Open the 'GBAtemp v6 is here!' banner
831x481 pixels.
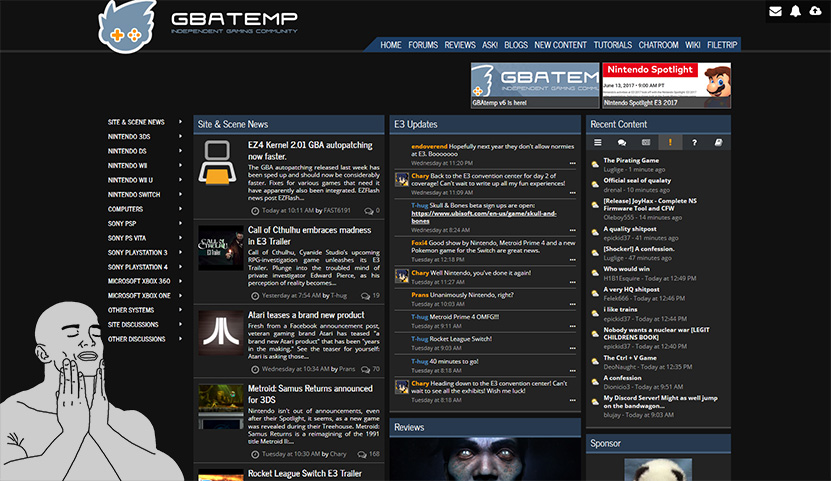[535, 85]
